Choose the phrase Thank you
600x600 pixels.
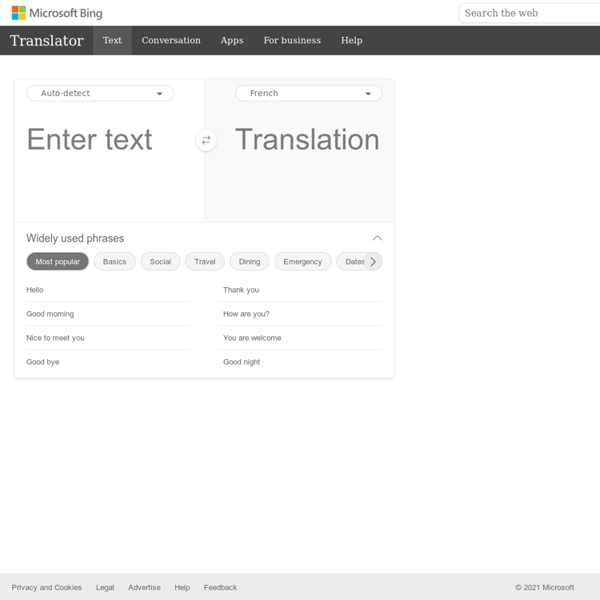[300, 290]
